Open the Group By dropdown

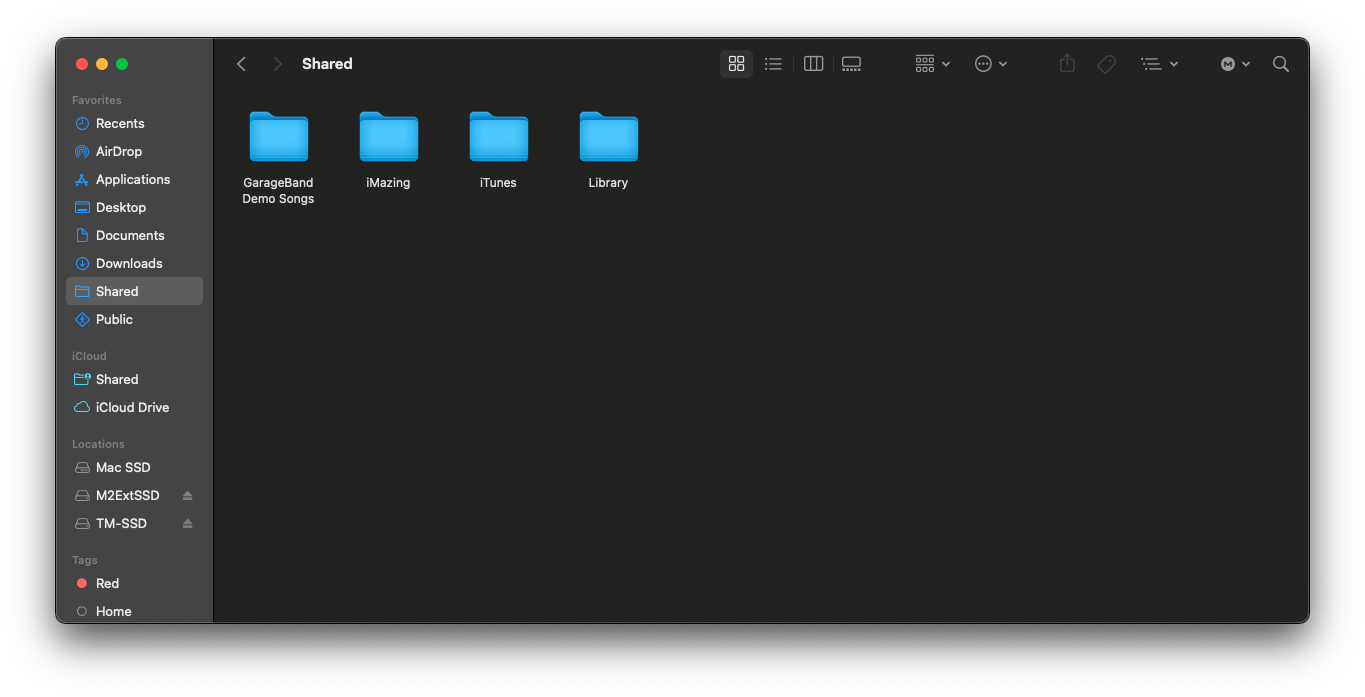coord(932,64)
